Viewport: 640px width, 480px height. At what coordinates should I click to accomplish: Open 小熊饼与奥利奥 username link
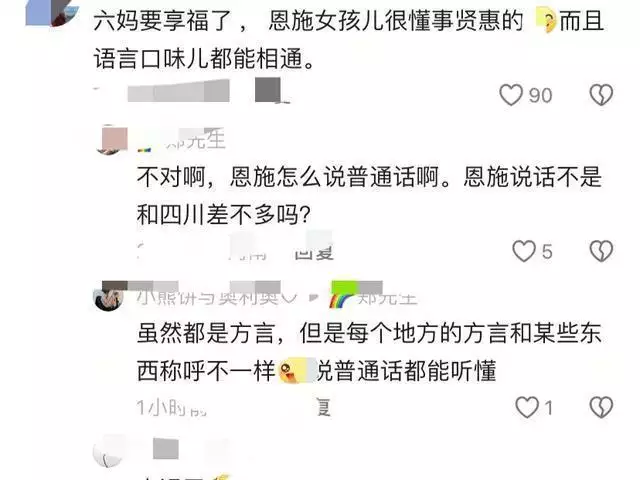coord(217,298)
